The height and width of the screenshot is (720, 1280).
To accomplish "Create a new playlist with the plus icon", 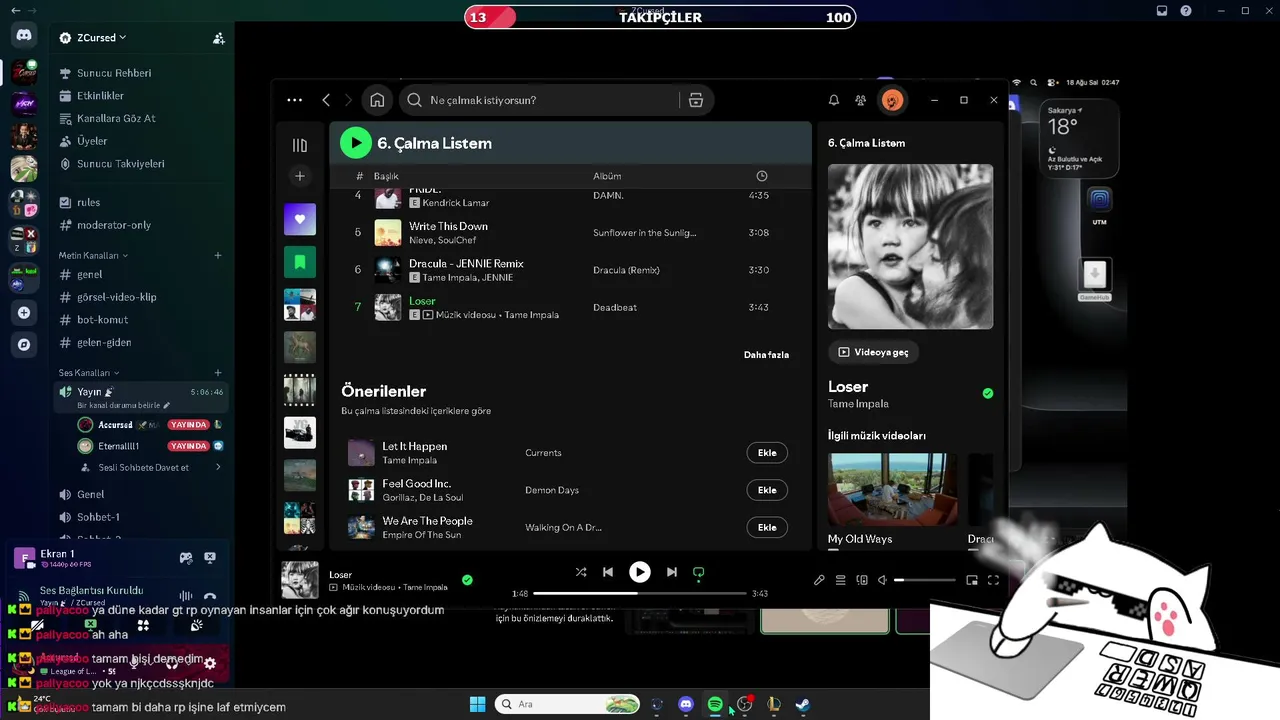I will point(300,176).
